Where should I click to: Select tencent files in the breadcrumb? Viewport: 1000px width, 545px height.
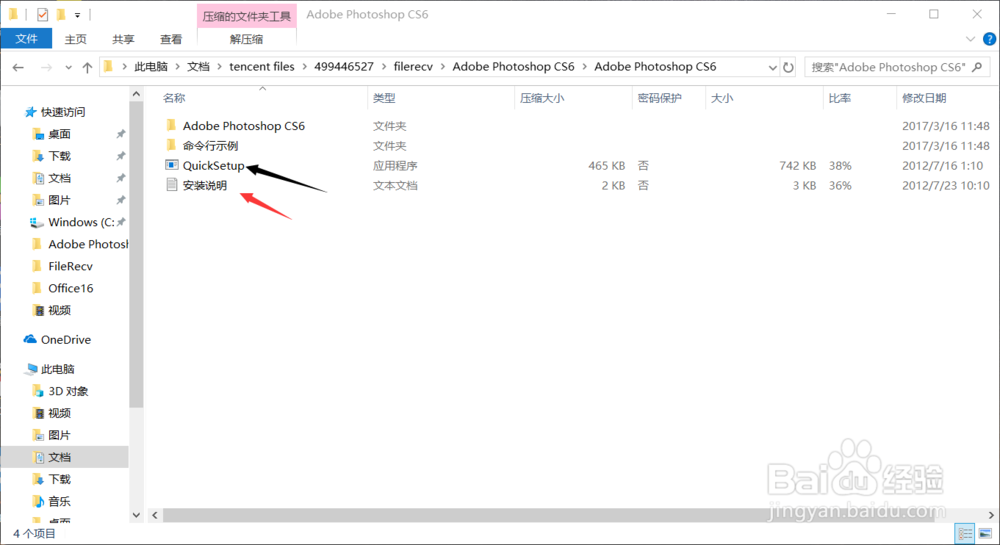[x=261, y=67]
